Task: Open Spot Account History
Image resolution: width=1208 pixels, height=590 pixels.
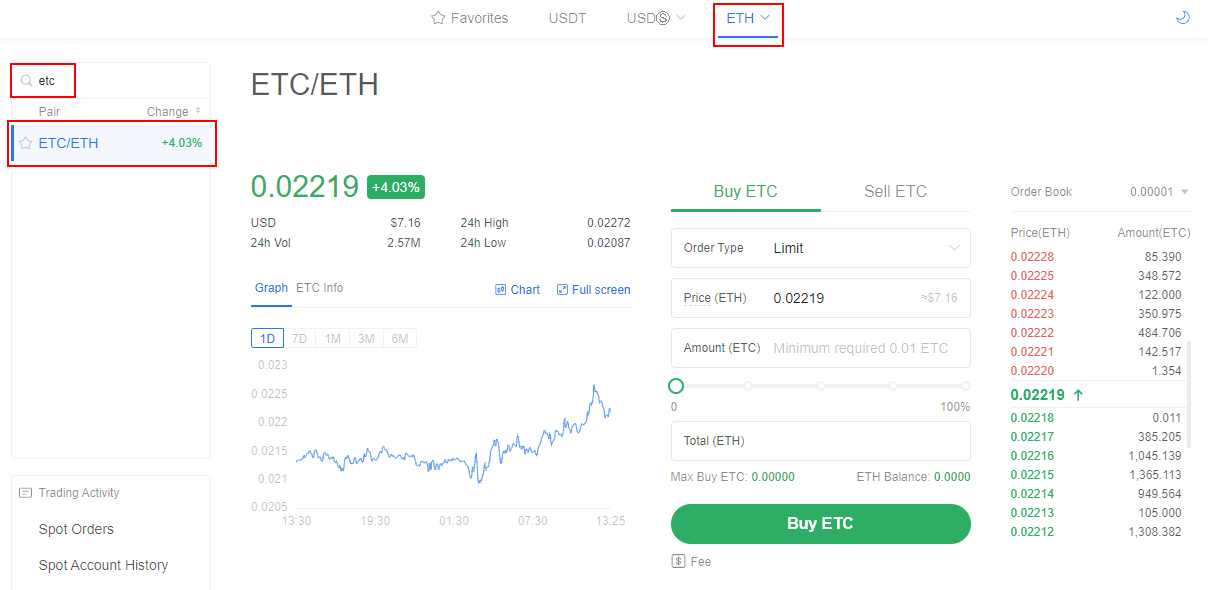Action: 102,565
